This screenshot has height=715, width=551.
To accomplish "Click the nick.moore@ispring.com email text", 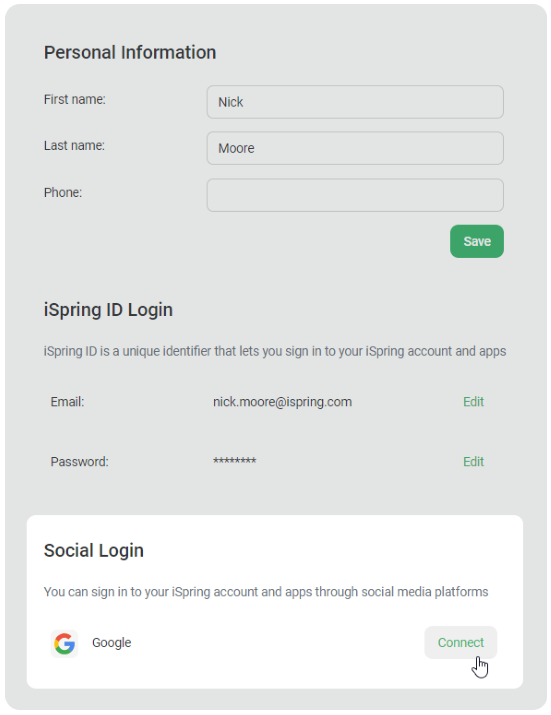I will [282, 402].
